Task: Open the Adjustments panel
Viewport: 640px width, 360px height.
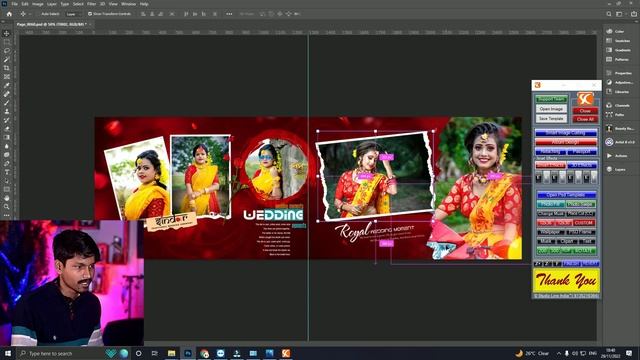Action: pyautogui.click(x=619, y=82)
